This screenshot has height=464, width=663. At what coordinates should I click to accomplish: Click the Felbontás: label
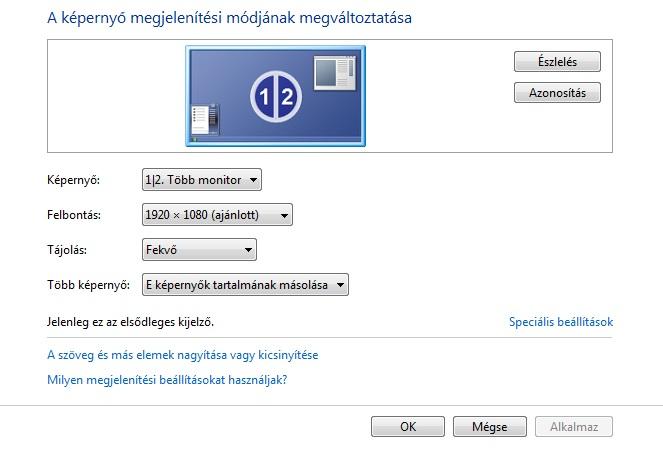tap(74, 215)
